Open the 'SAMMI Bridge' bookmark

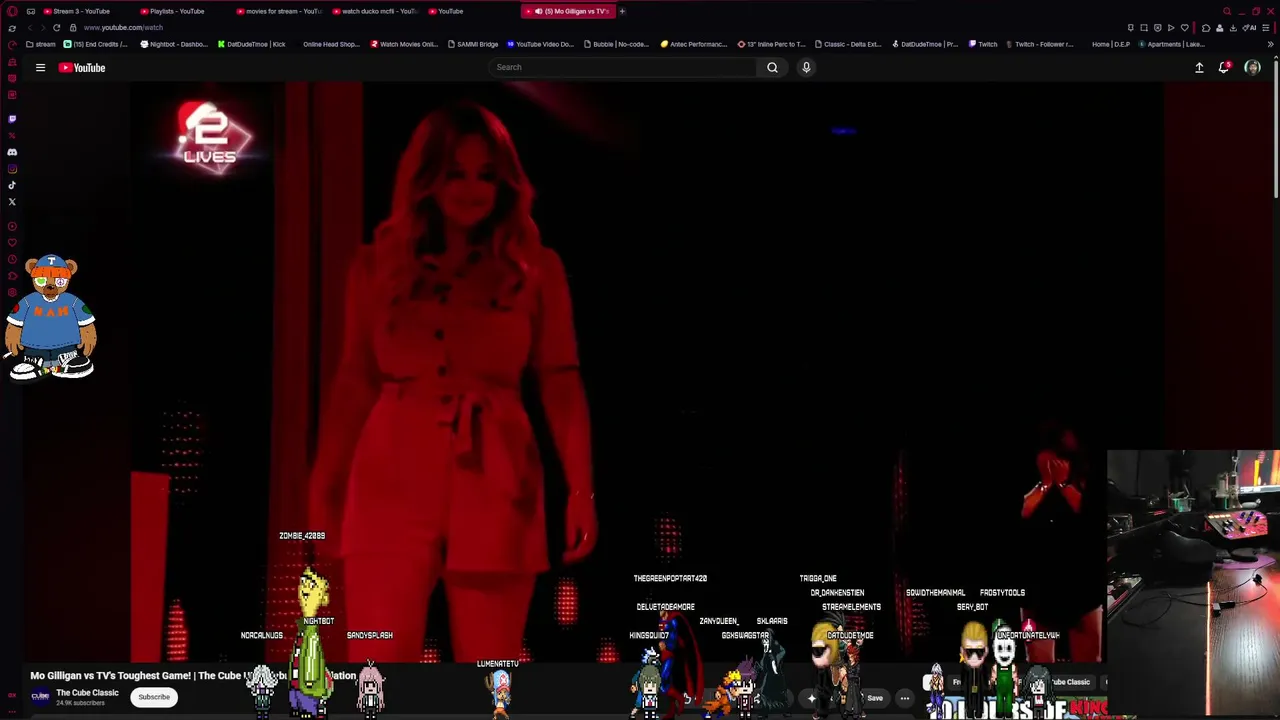click(x=473, y=44)
